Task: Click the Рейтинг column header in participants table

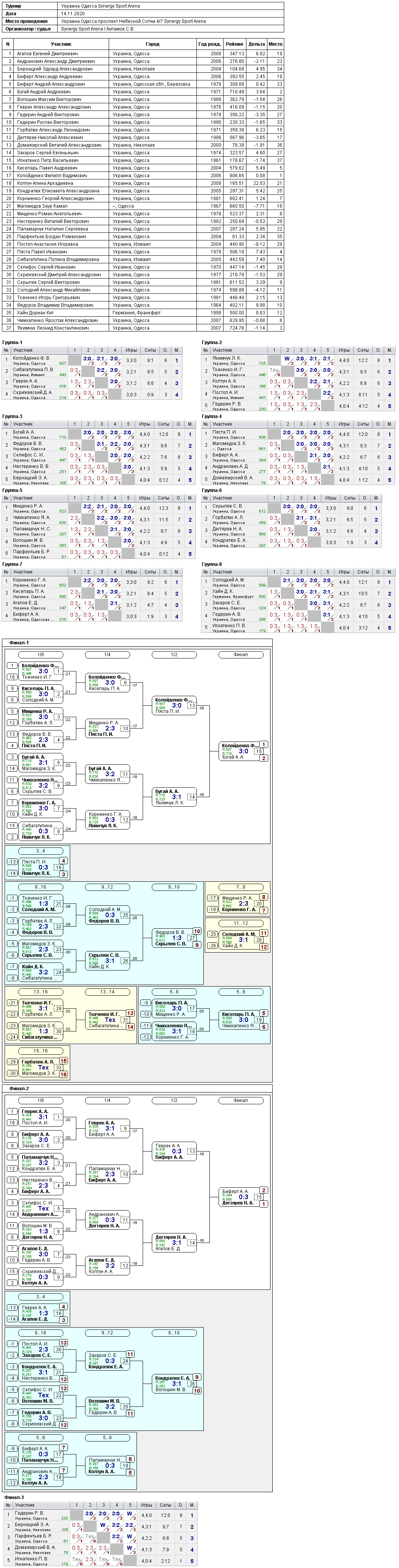Action: (235, 45)
